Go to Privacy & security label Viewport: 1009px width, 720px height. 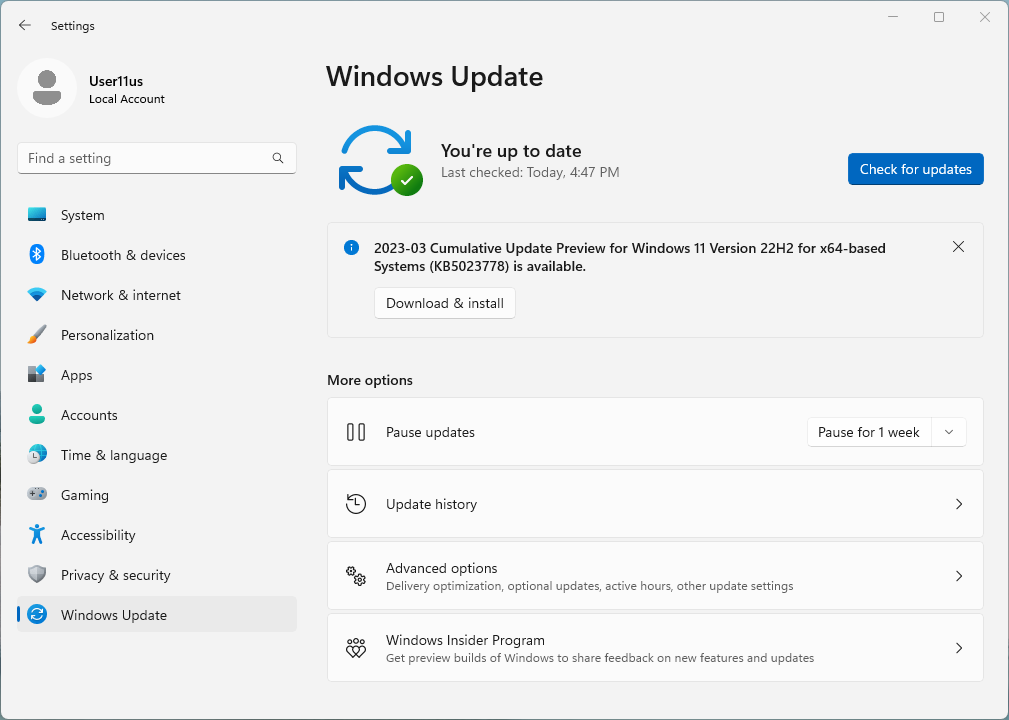(x=116, y=575)
